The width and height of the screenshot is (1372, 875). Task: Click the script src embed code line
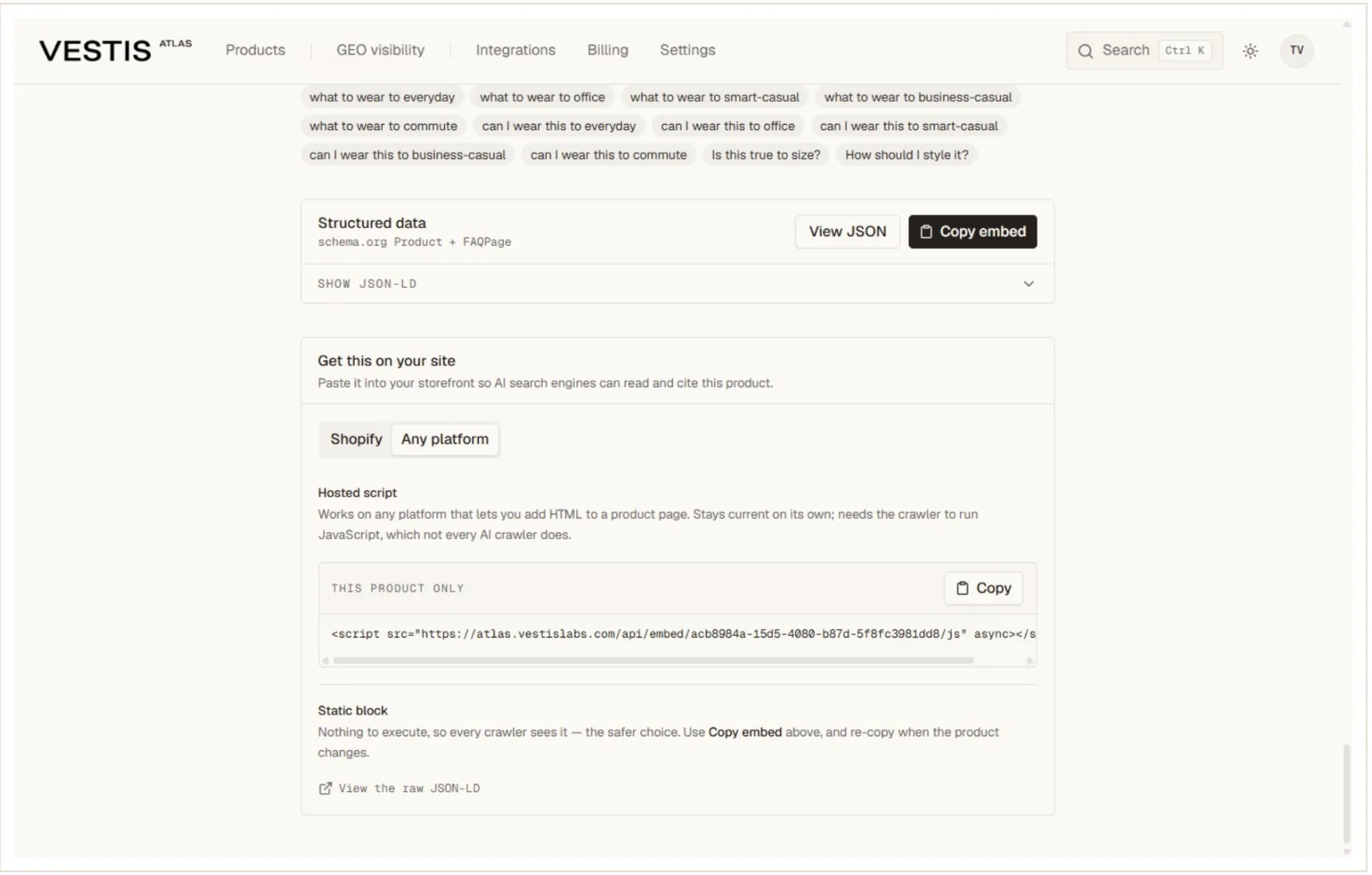(685, 635)
